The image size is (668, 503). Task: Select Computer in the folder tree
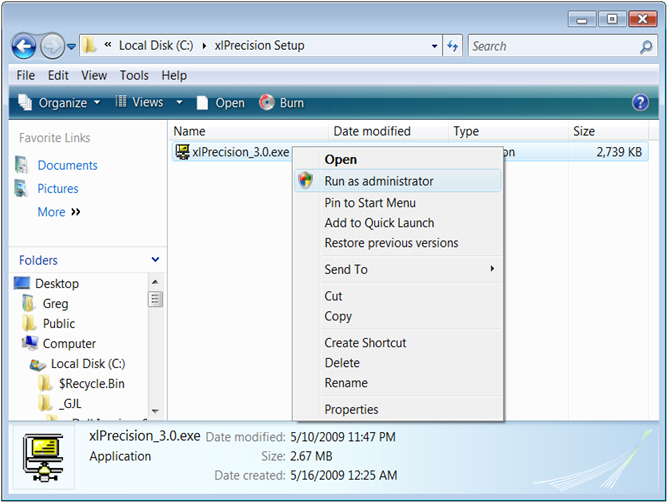pos(69,343)
